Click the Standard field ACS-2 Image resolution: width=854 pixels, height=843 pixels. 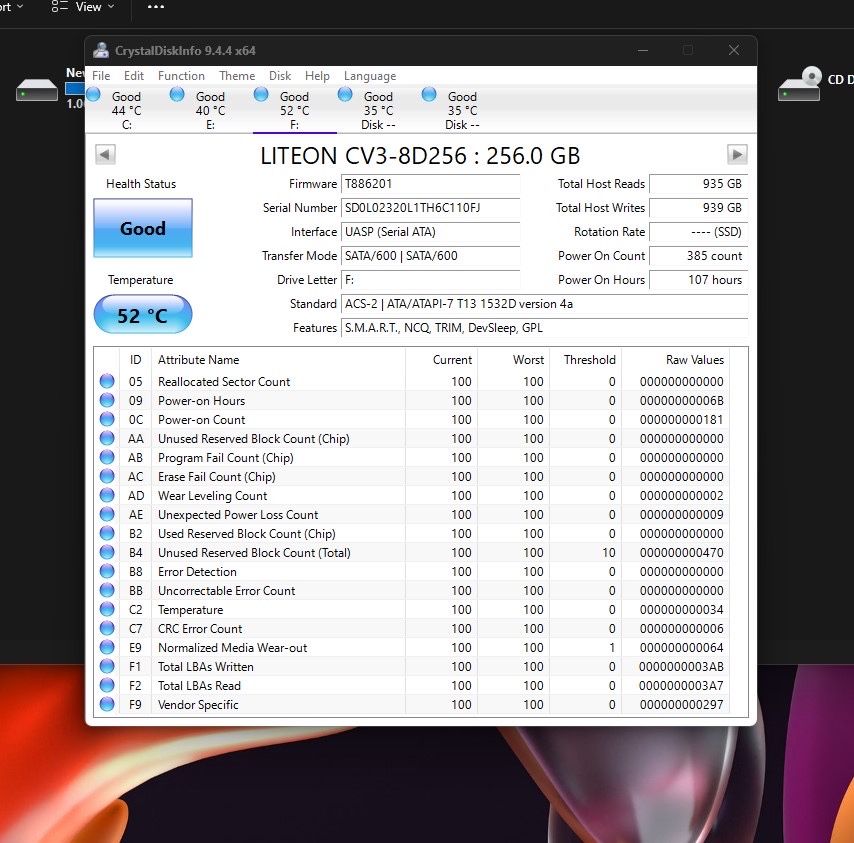tap(544, 303)
